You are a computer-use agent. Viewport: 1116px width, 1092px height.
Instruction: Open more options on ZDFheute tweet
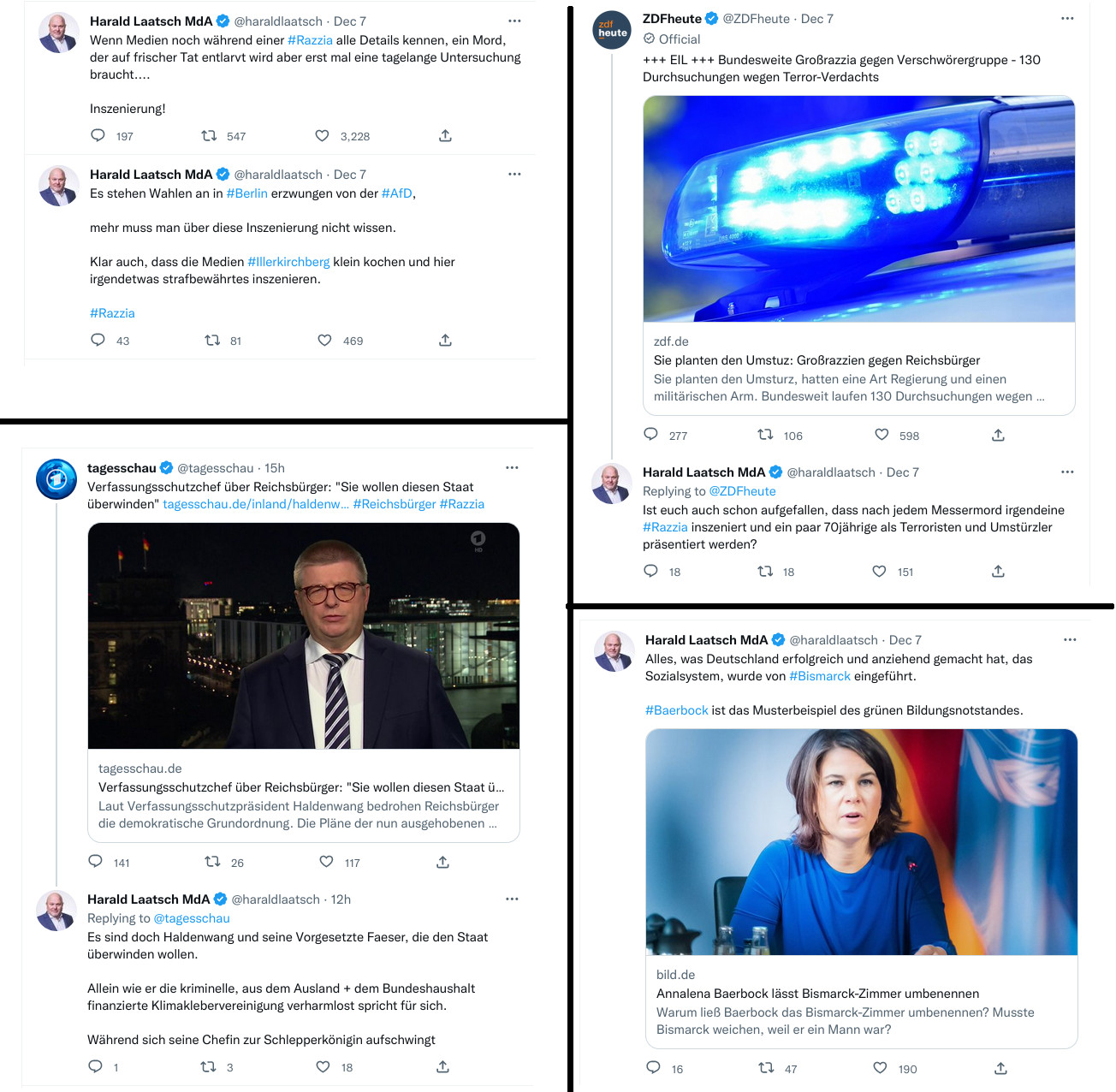tap(1067, 19)
